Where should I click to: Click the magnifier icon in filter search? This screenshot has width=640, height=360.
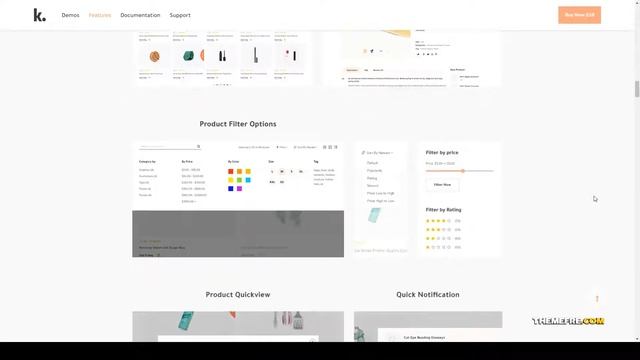(x=198, y=147)
